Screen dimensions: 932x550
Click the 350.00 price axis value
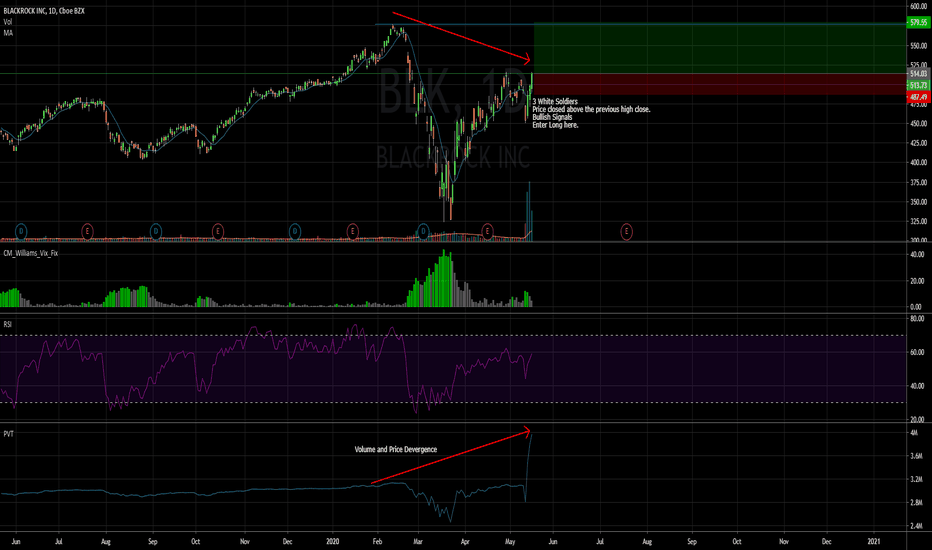(918, 202)
